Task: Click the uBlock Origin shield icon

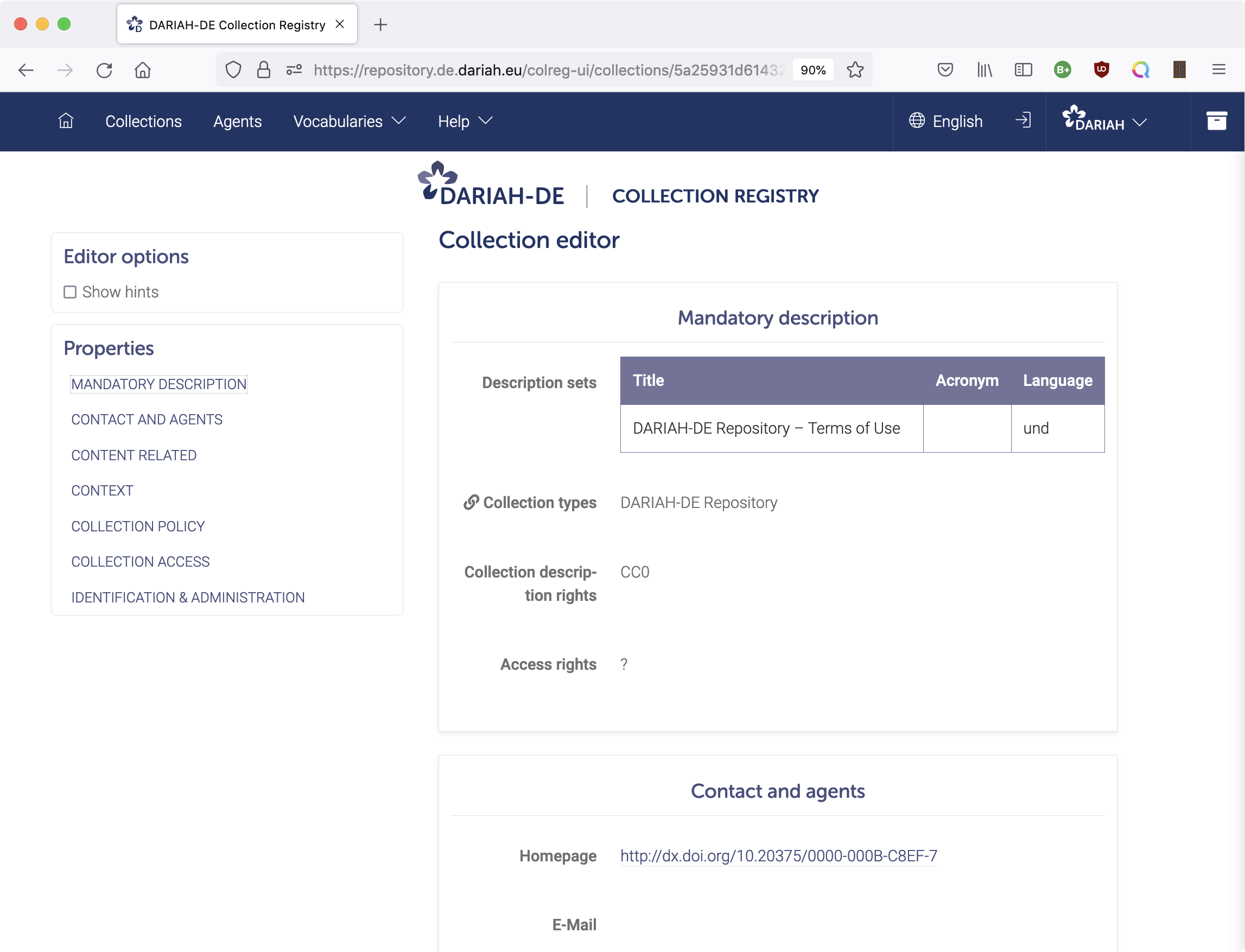Action: tap(1102, 69)
